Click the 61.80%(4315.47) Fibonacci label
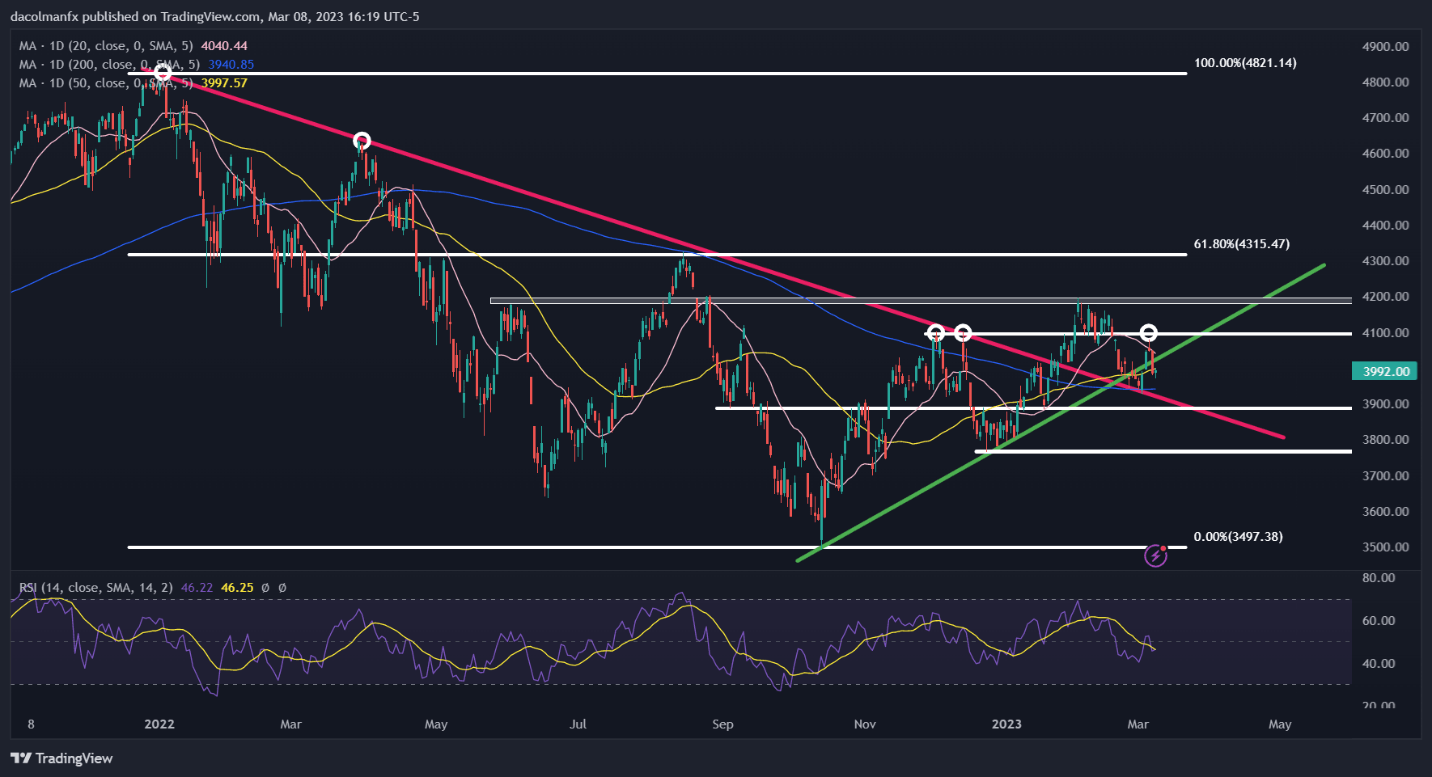The image size is (1432, 777). tap(1242, 243)
